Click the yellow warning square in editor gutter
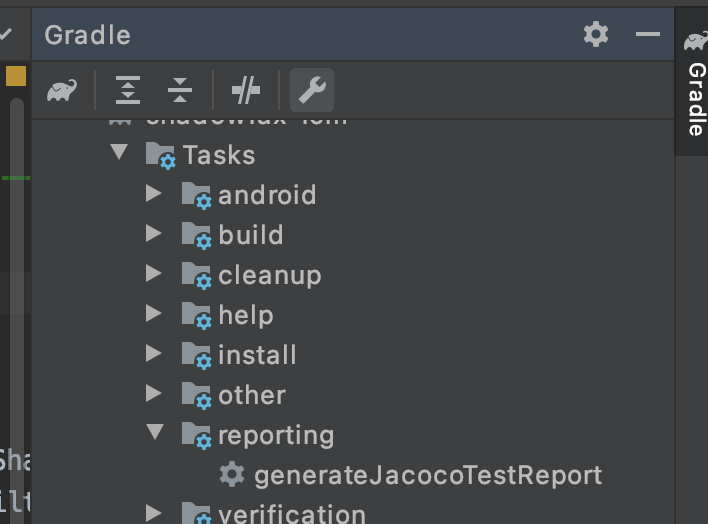The height and width of the screenshot is (524, 708). point(16,76)
